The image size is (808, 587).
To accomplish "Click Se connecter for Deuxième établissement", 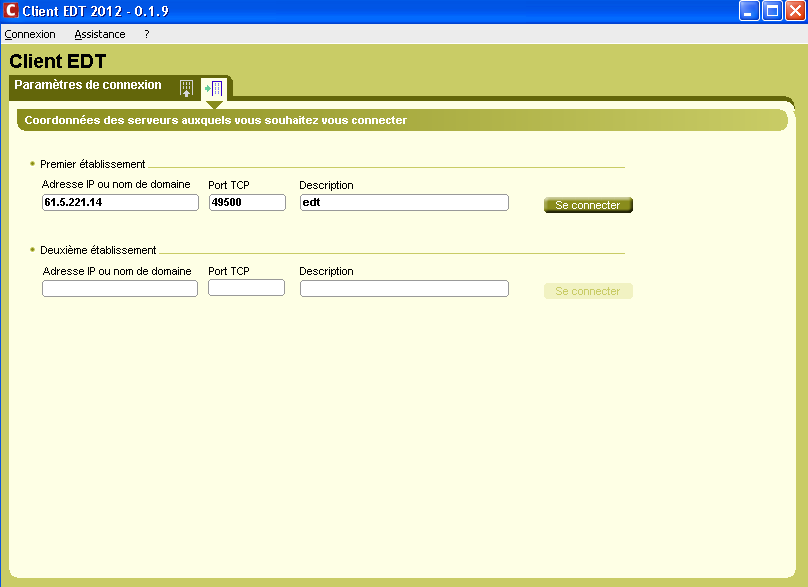I will coord(588,291).
